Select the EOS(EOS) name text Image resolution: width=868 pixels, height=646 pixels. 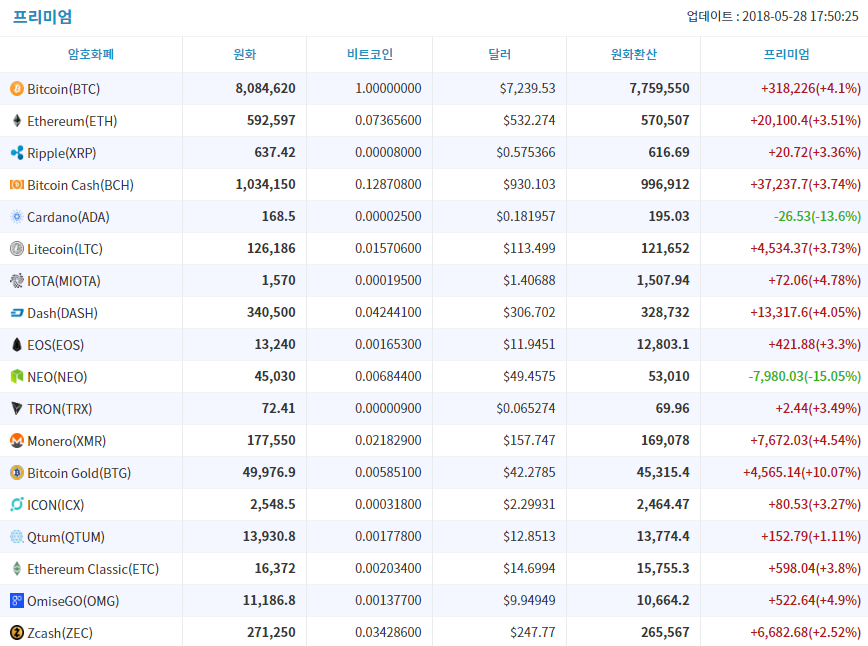[56, 345]
